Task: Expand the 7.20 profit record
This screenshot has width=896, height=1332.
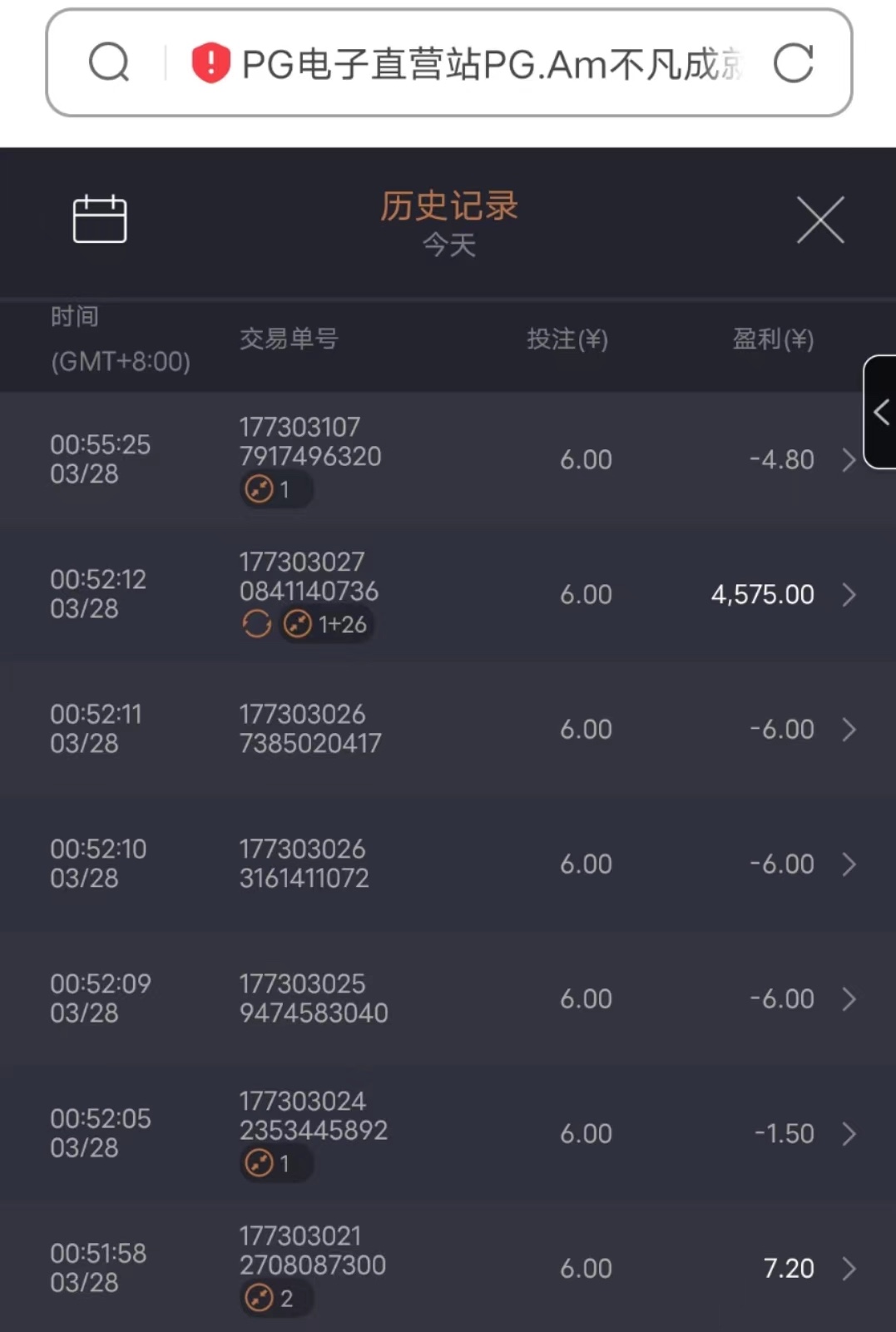Action: click(849, 1269)
